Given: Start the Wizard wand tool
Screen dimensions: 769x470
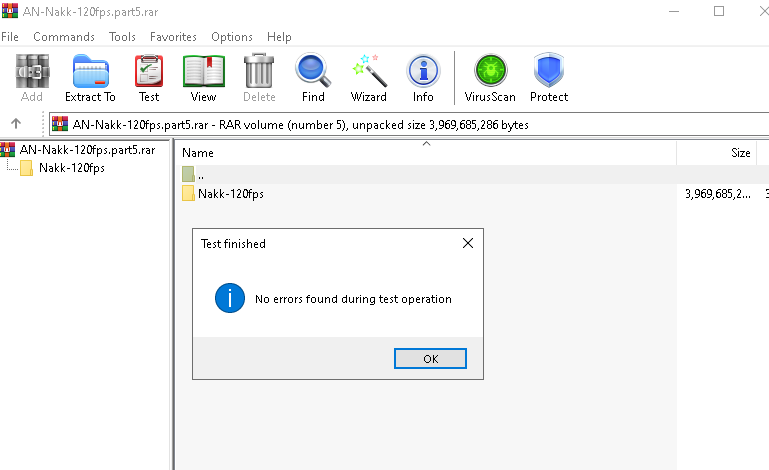Looking at the screenshot, I should tap(369, 78).
